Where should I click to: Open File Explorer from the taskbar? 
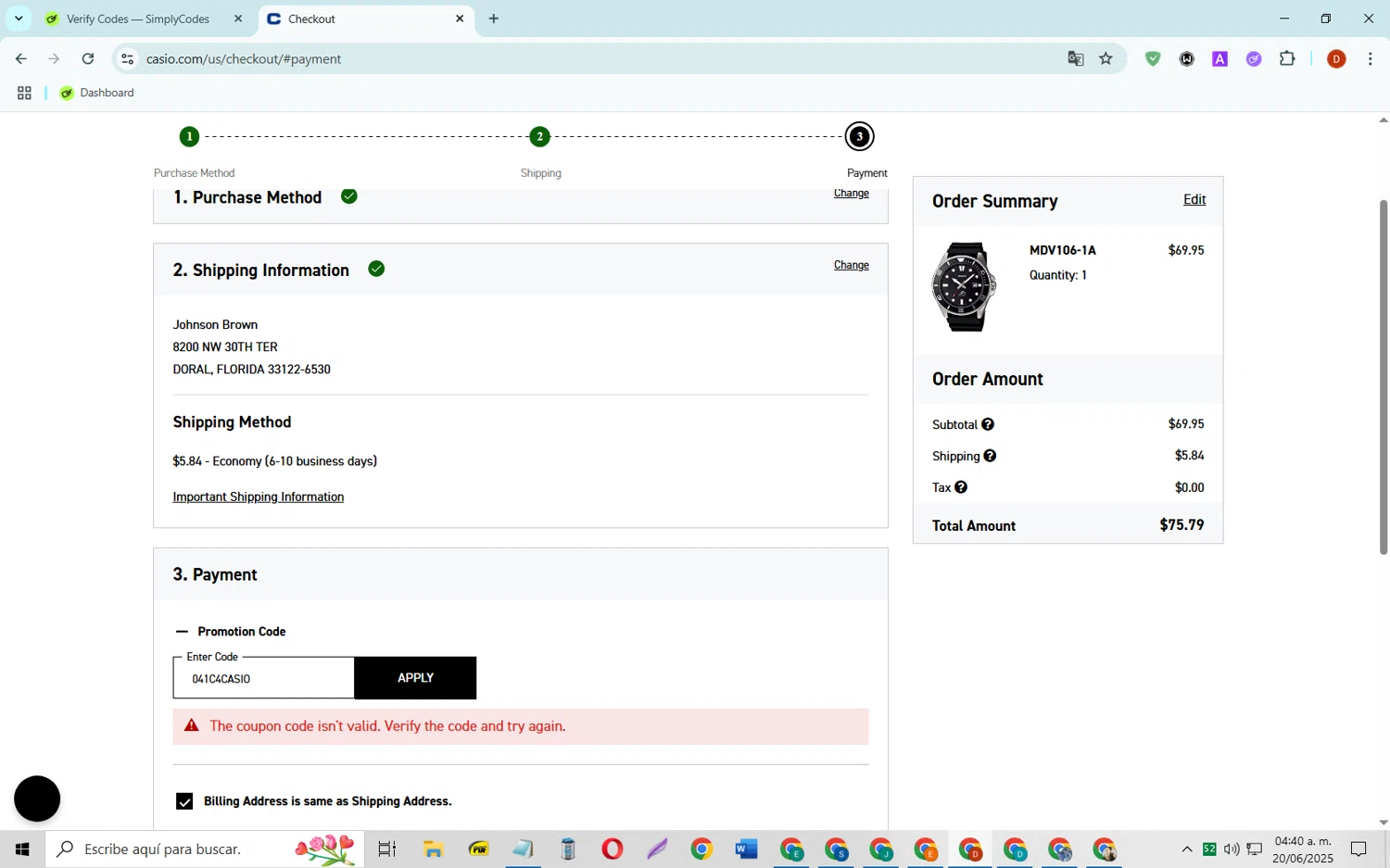433,849
